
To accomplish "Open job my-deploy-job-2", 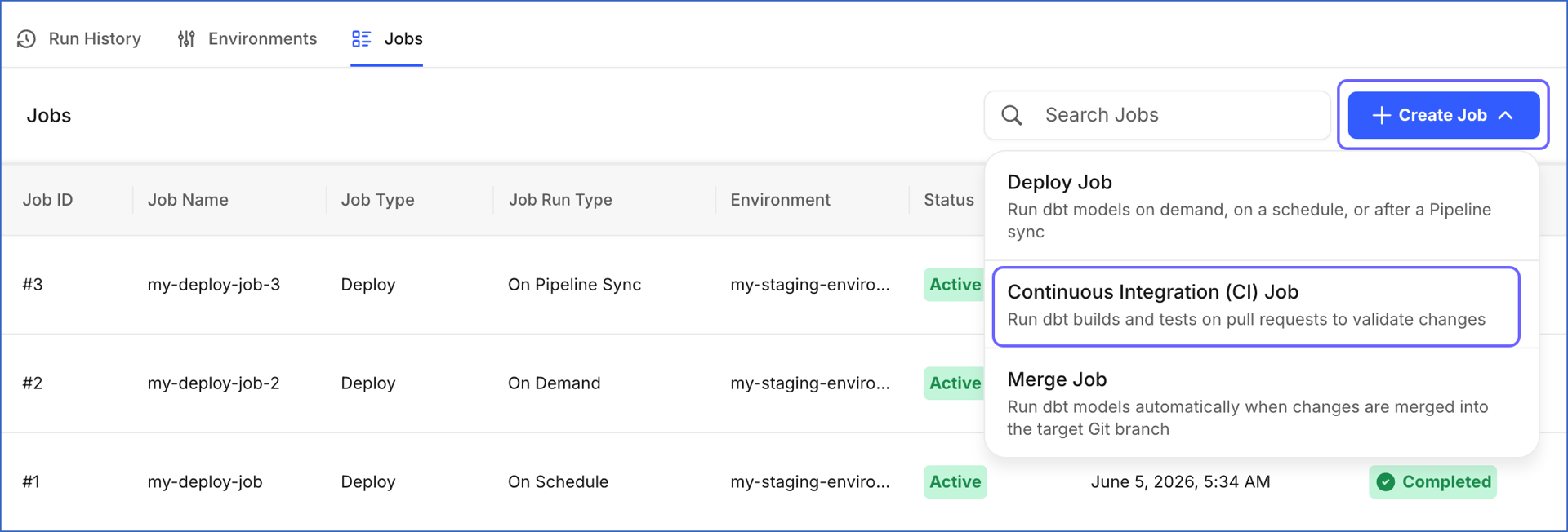I will pos(214,383).
